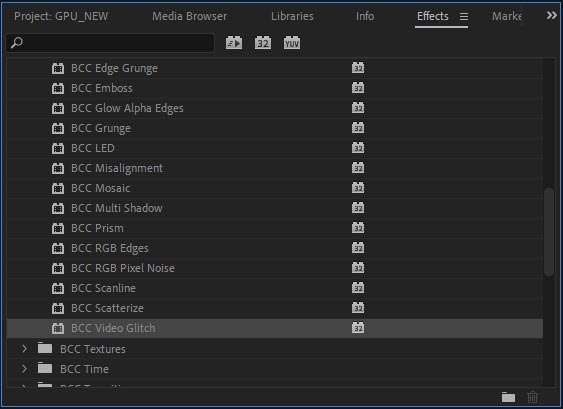Select the BCC Prism effect
563x409 pixels.
(97, 228)
